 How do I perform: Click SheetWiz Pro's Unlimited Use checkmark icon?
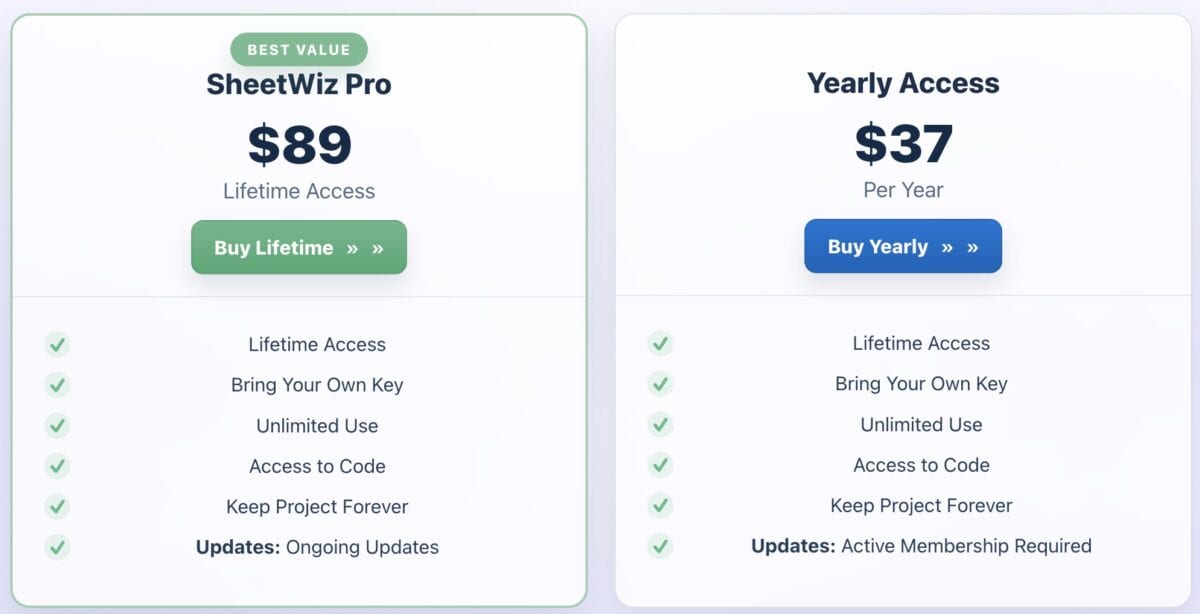[57, 426]
